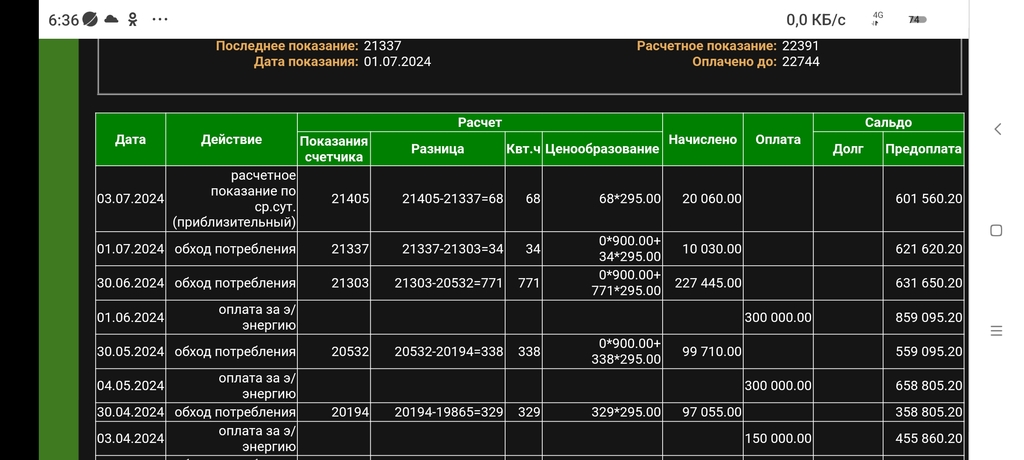Click the date 03.07.2024 cell
This screenshot has width=1024, height=460.
[131, 199]
